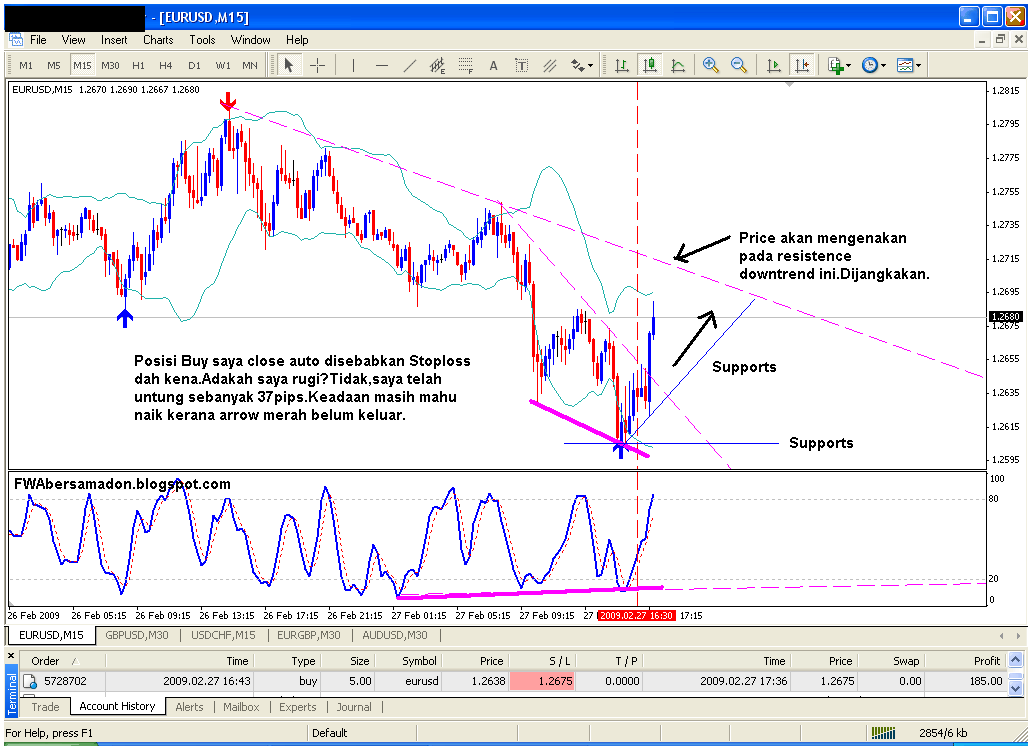Set timeframe to M30
Image resolution: width=1032 pixels, height=746 pixels.
click(x=110, y=65)
